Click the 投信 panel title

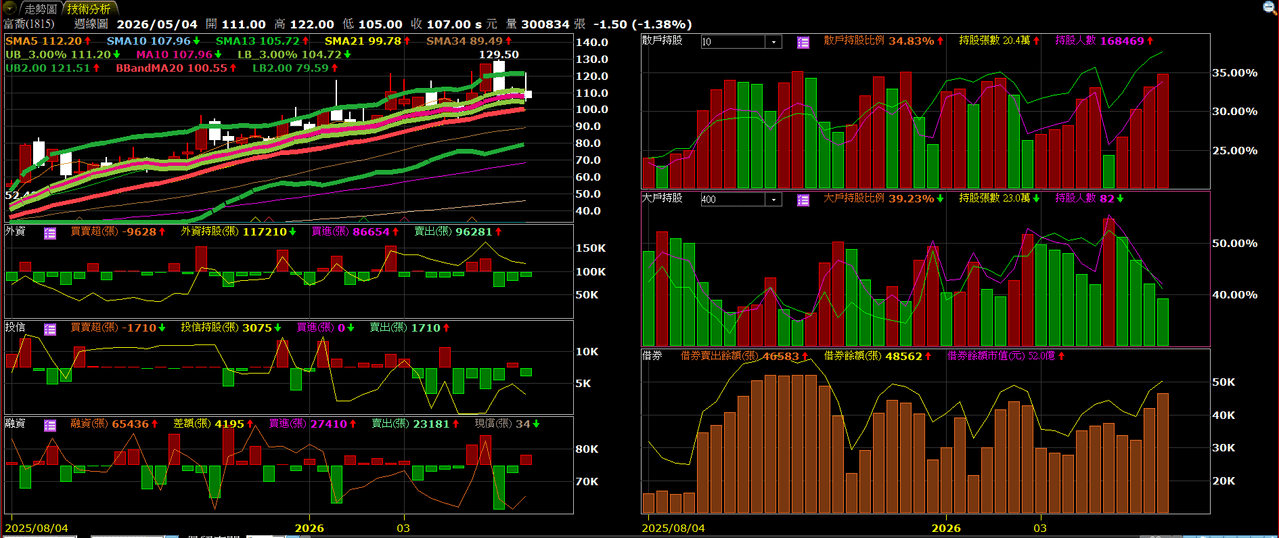point(16,327)
